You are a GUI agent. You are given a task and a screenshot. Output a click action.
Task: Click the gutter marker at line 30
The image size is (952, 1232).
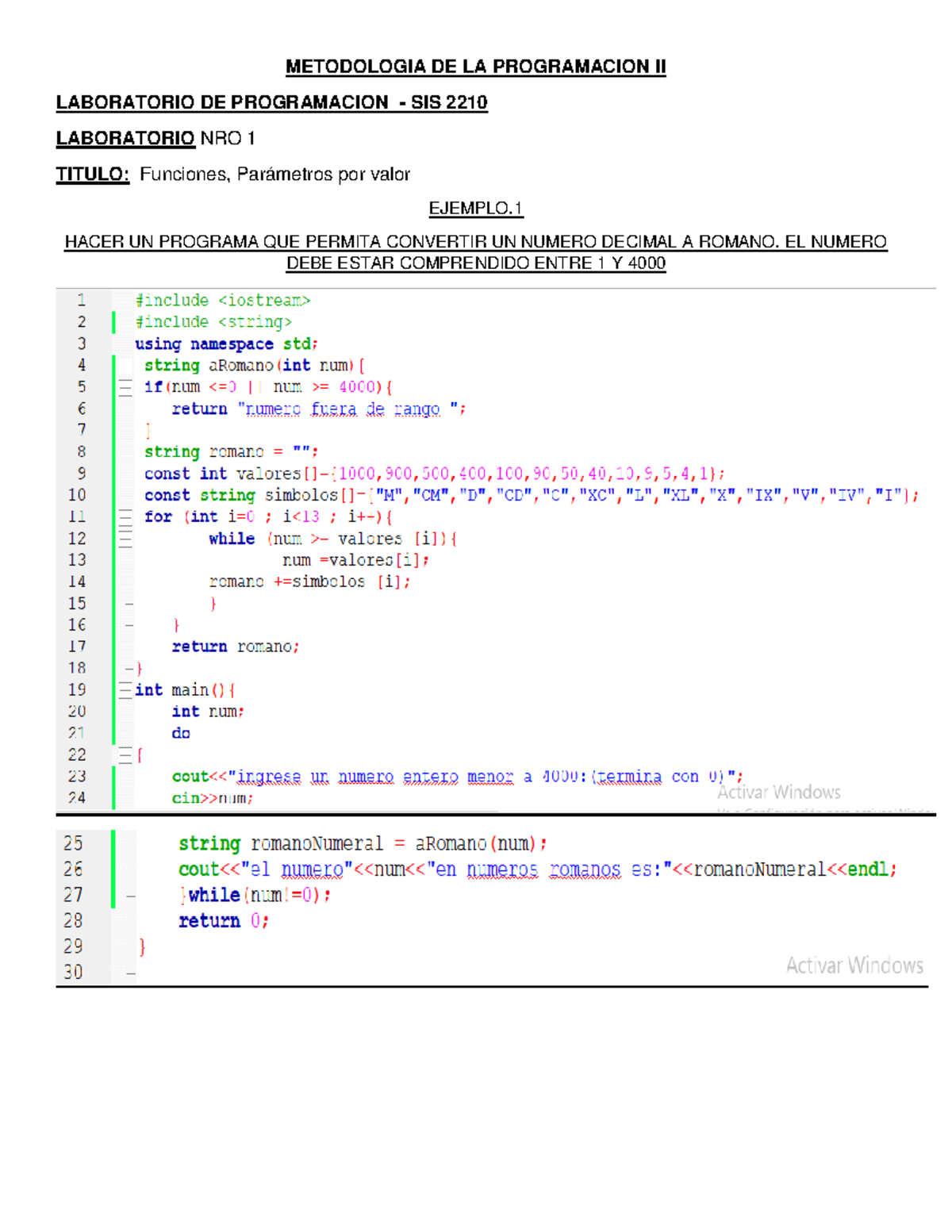click(x=131, y=973)
